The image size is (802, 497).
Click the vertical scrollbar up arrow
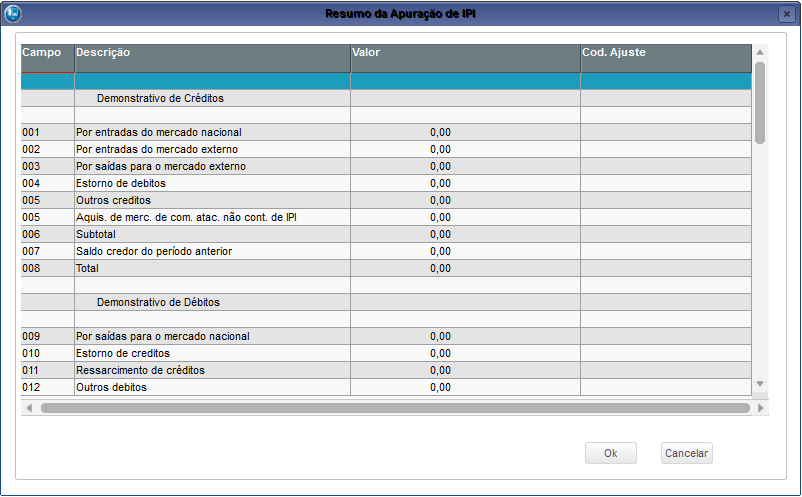coord(760,52)
